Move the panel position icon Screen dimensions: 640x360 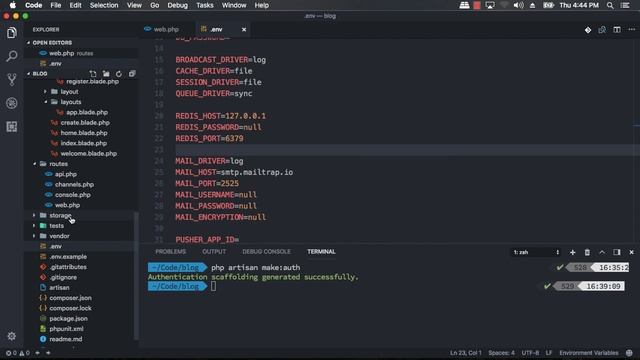(617, 252)
